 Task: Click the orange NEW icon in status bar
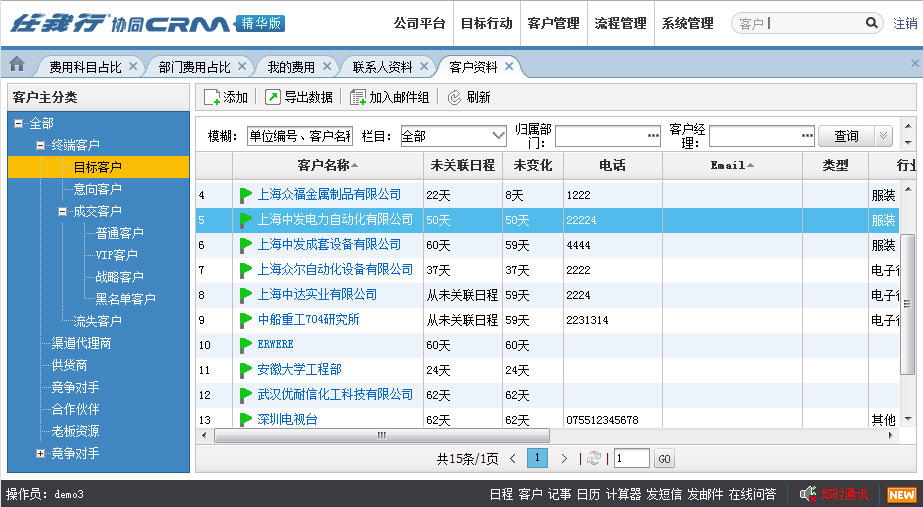pos(901,494)
